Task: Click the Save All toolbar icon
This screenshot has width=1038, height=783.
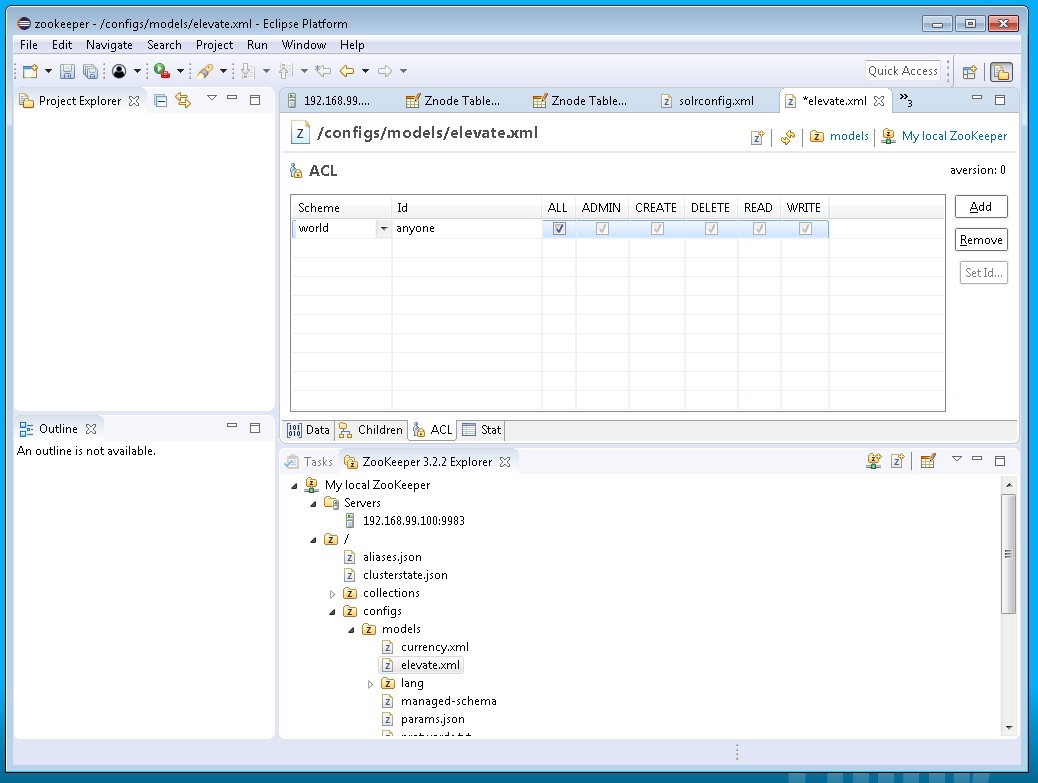Action: [x=90, y=71]
